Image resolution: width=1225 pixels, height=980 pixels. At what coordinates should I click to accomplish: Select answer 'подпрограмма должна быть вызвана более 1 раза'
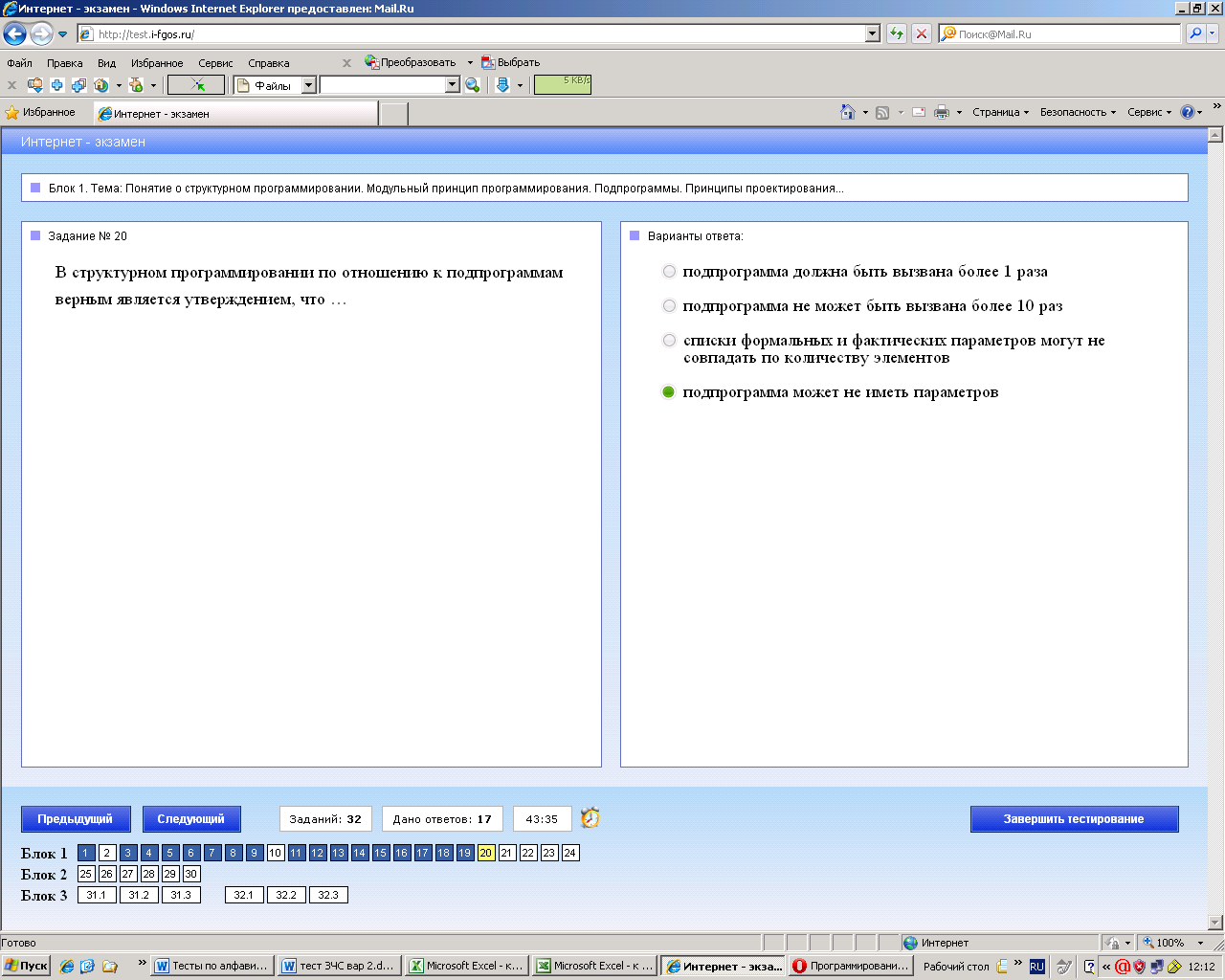tap(669, 272)
